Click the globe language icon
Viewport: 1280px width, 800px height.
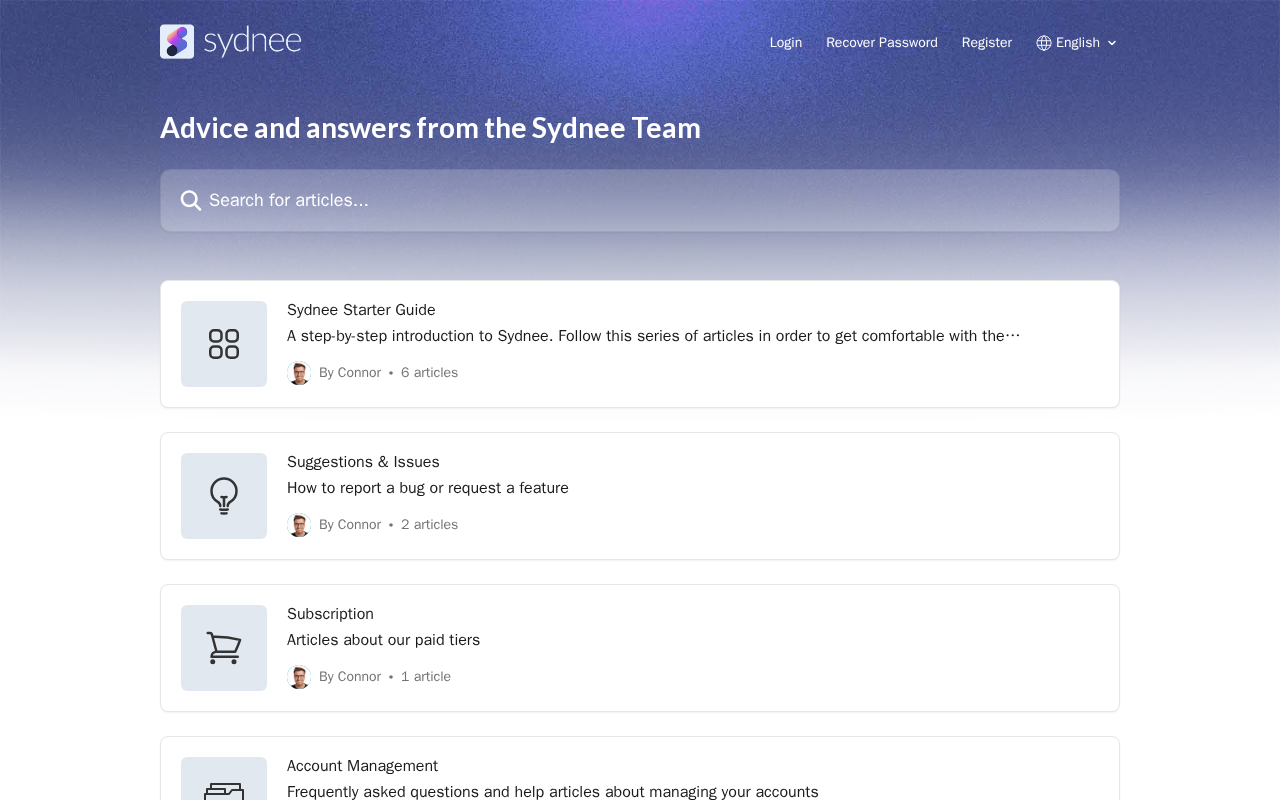(1044, 43)
